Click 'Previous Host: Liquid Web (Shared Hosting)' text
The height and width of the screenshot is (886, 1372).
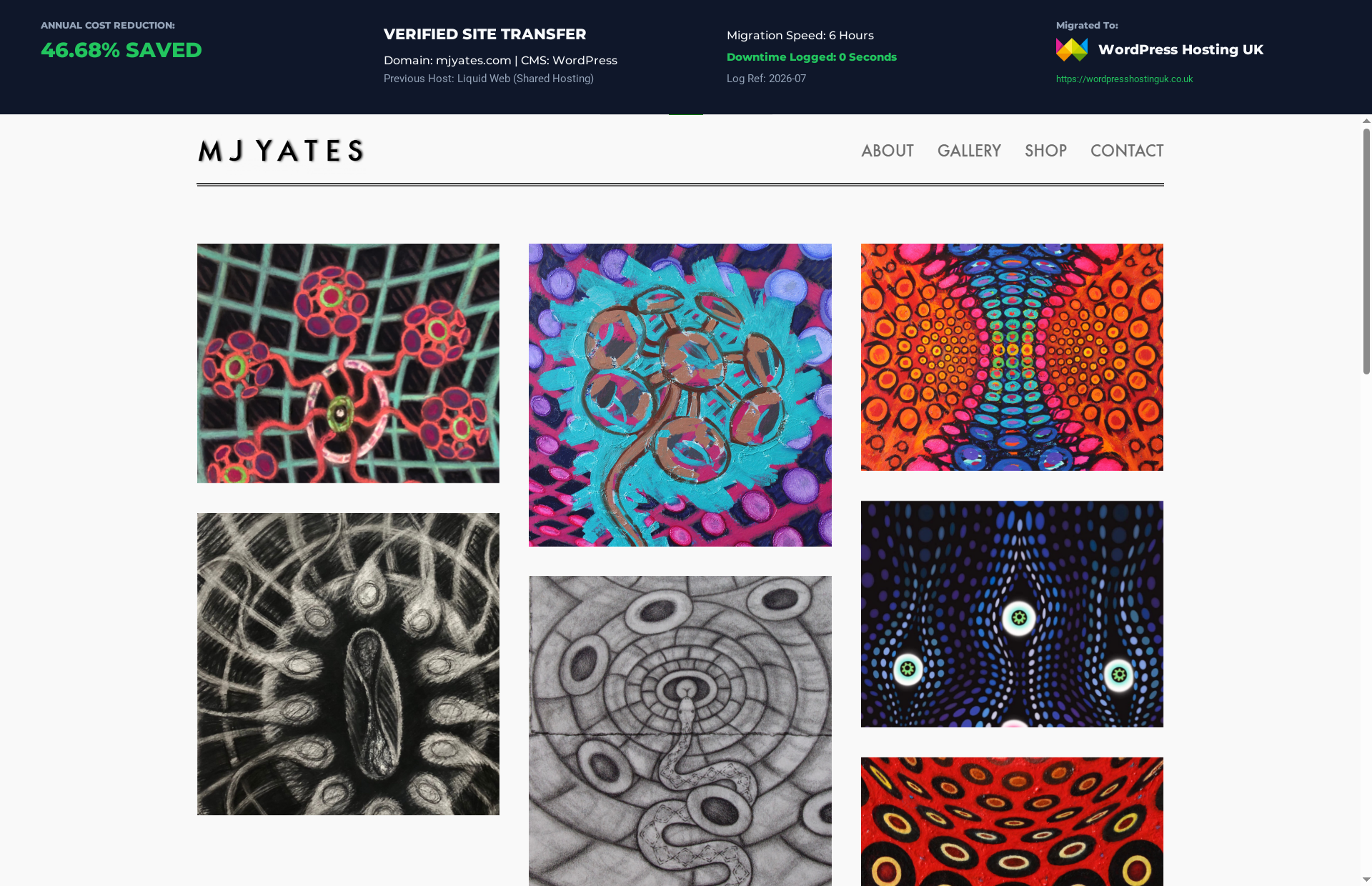point(488,79)
